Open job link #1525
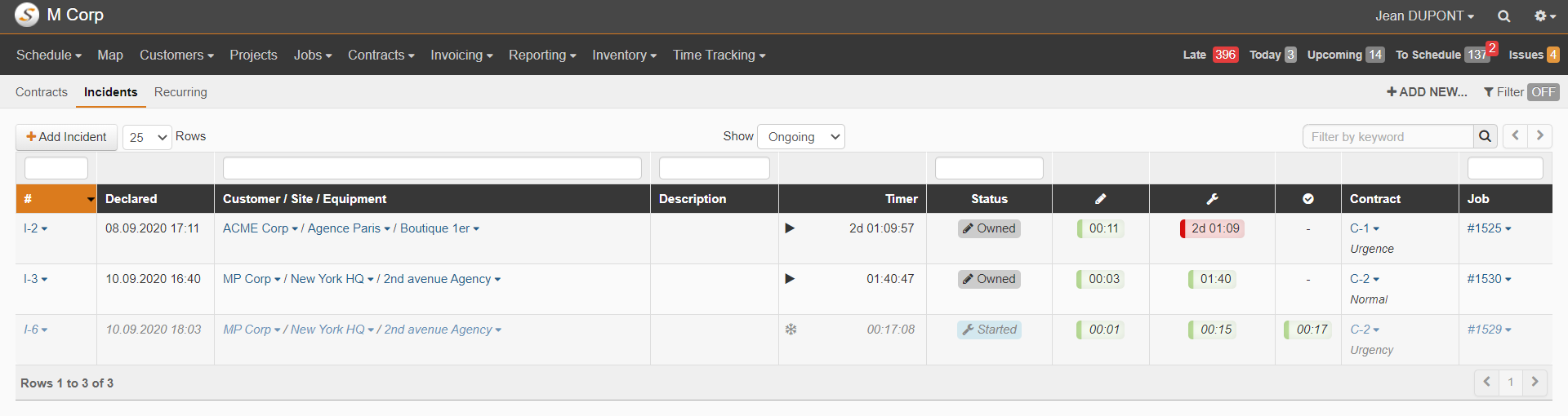 click(x=1484, y=228)
